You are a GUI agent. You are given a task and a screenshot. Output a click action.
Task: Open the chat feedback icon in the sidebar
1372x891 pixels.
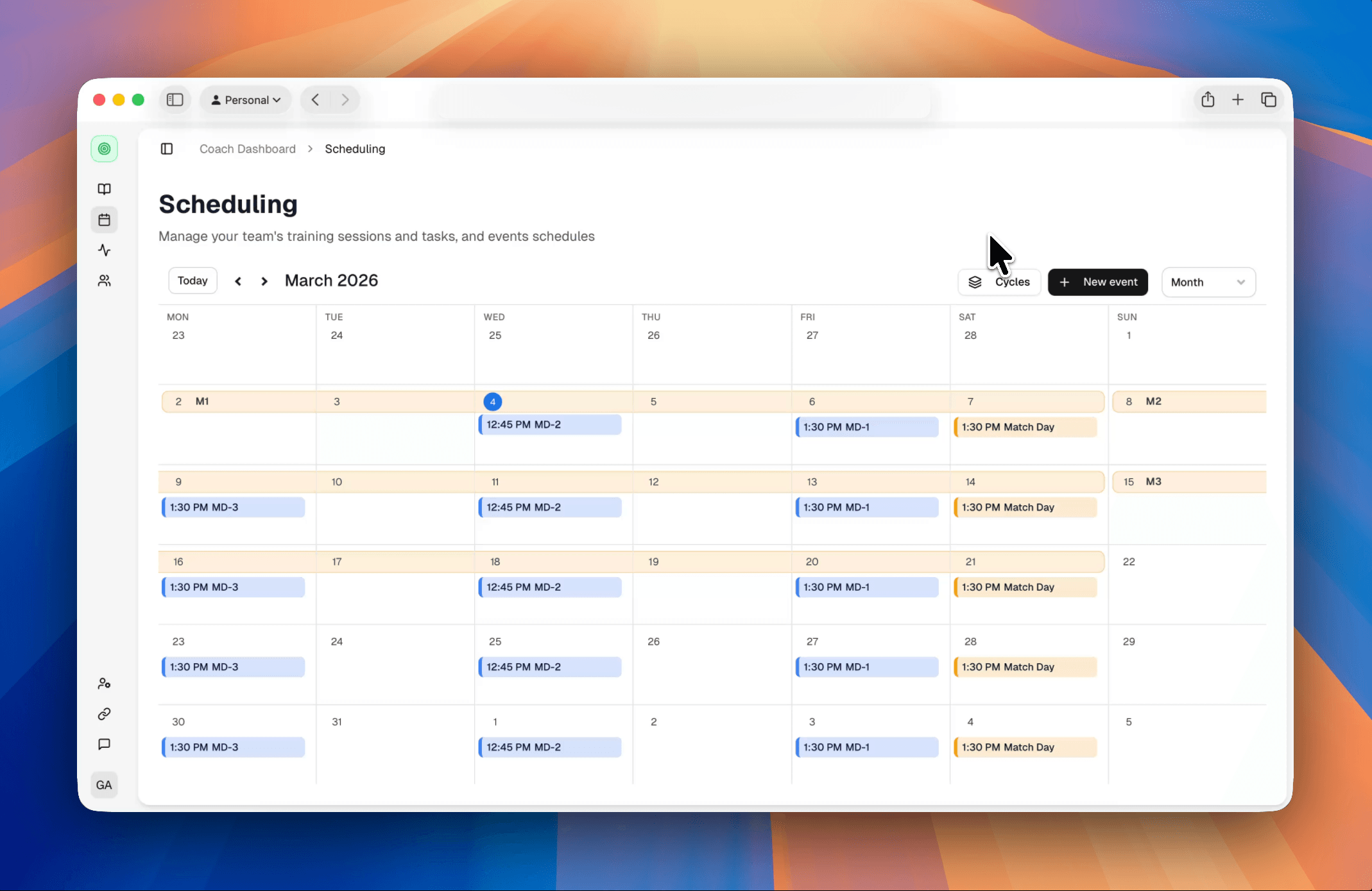pos(104,744)
